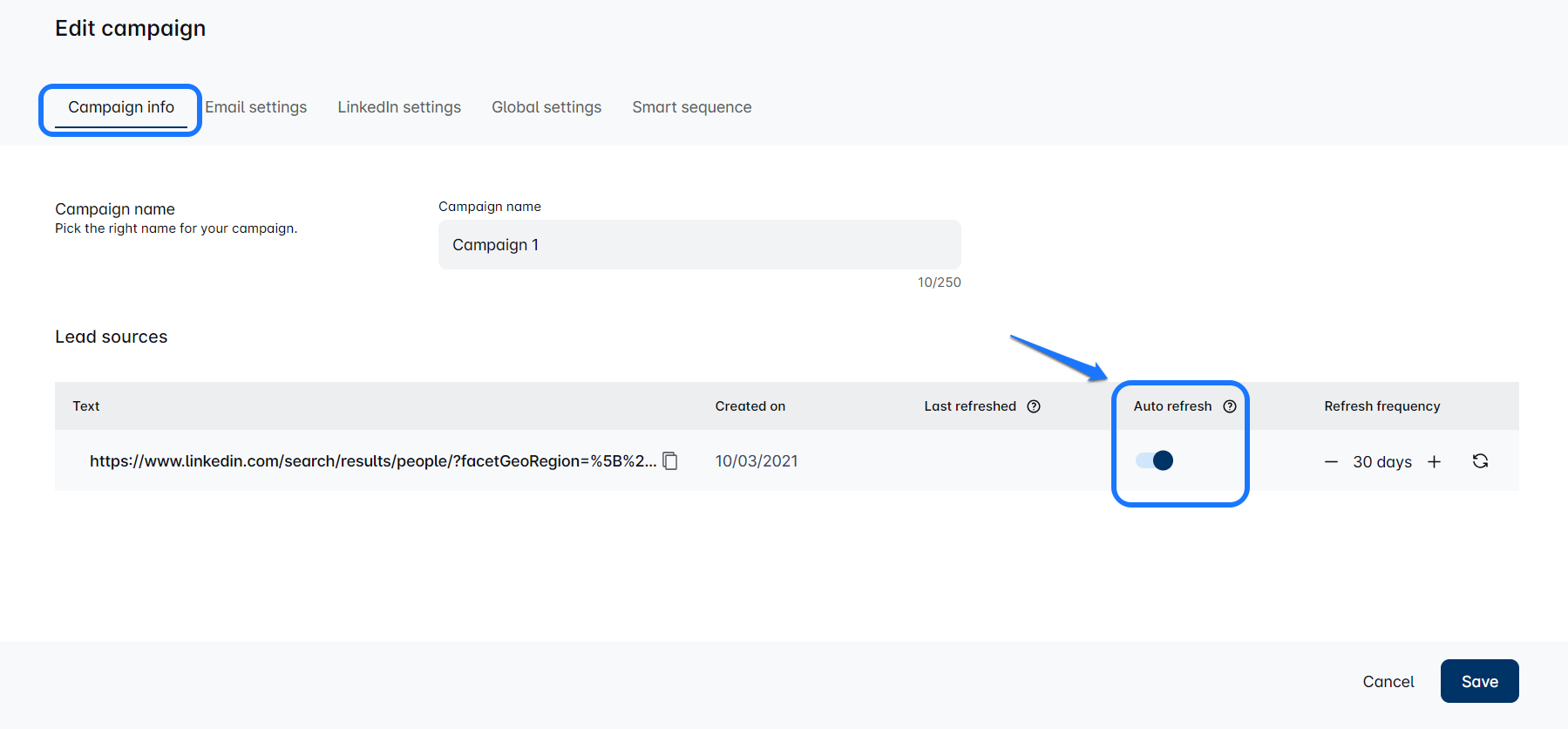Increase refresh frequency with plus icon
1568x729 pixels.
click(1434, 462)
